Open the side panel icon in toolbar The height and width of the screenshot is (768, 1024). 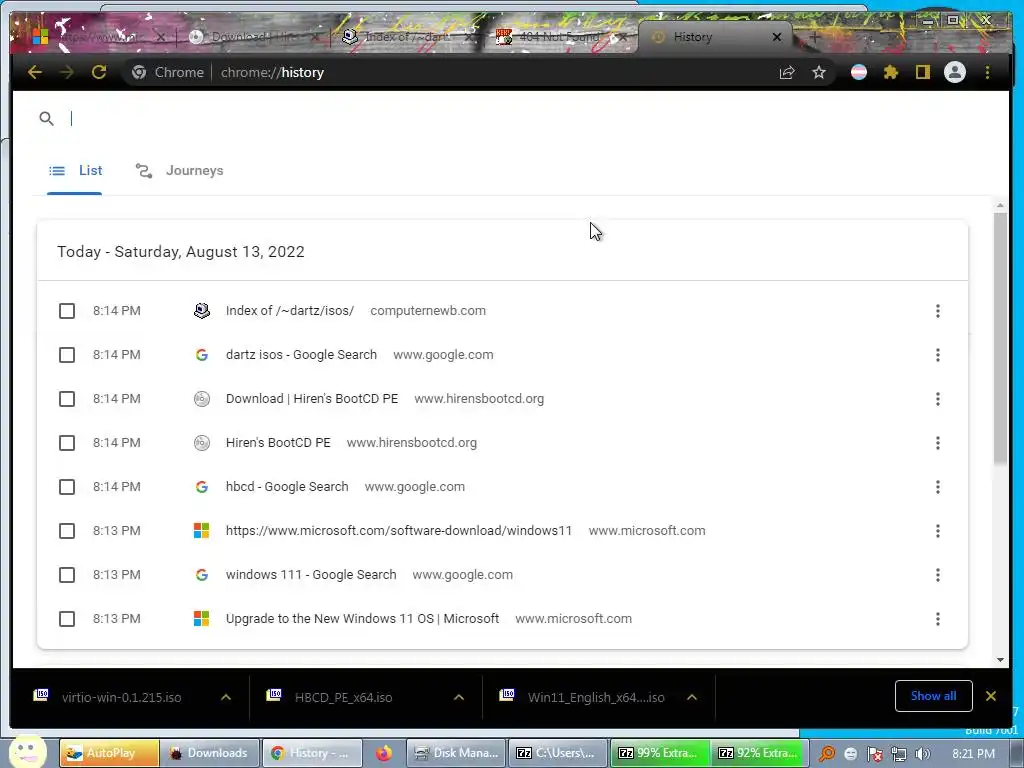pos(922,72)
